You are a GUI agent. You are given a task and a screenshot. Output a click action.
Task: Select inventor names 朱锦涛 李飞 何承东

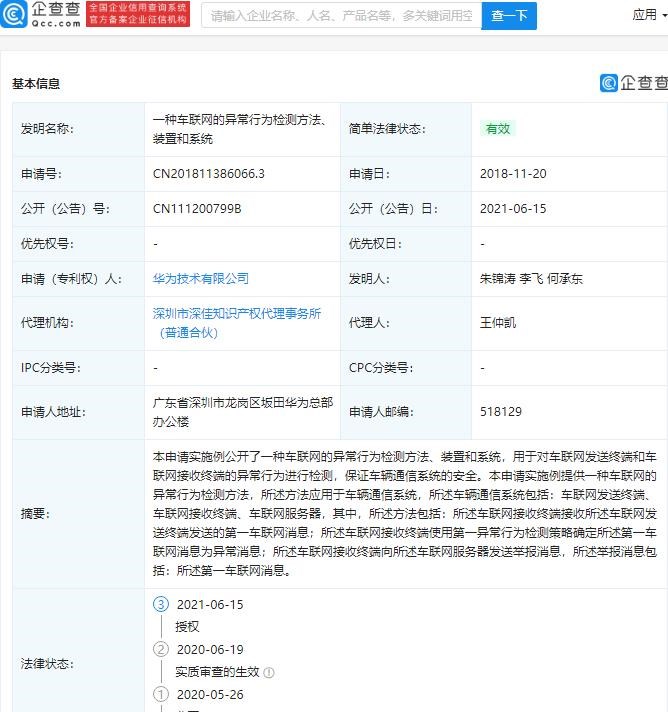click(x=531, y=278)
